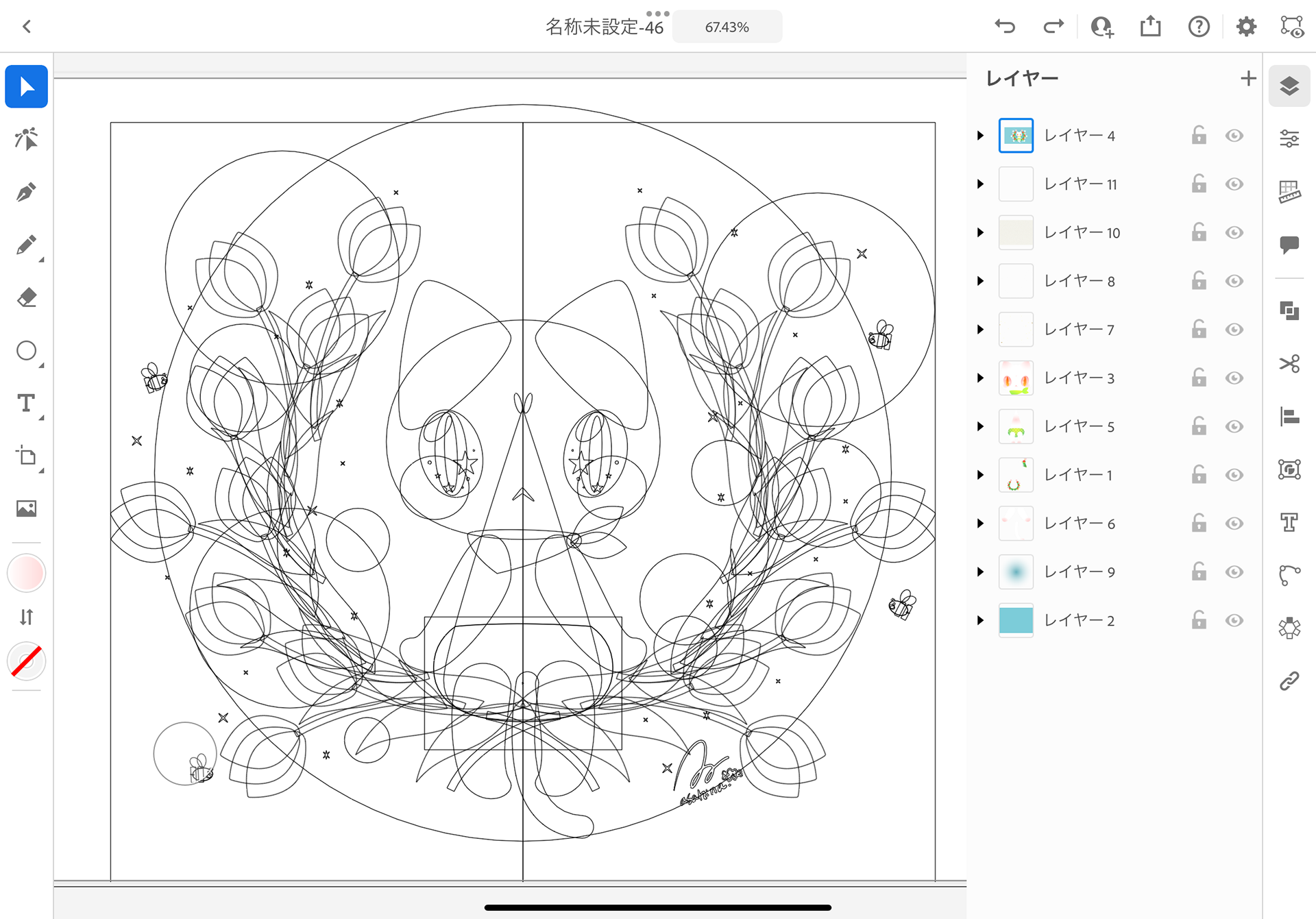
Task: Click the 67.43% zoom level button
Action: pos(727,27)
